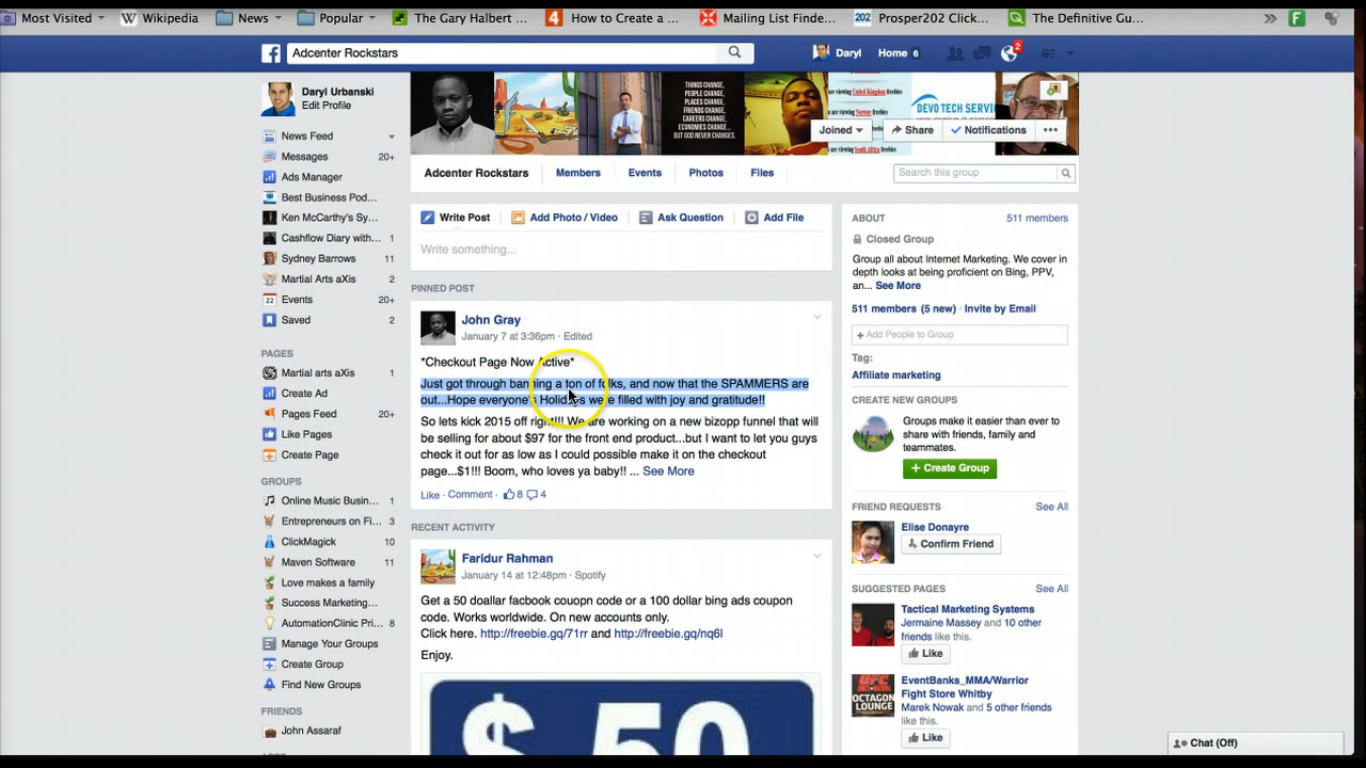Image resolution: width=1366 pixels, height=768 pixels.
Task: Click John Gray profile thumbnail
Action: [x=438, y=328]
